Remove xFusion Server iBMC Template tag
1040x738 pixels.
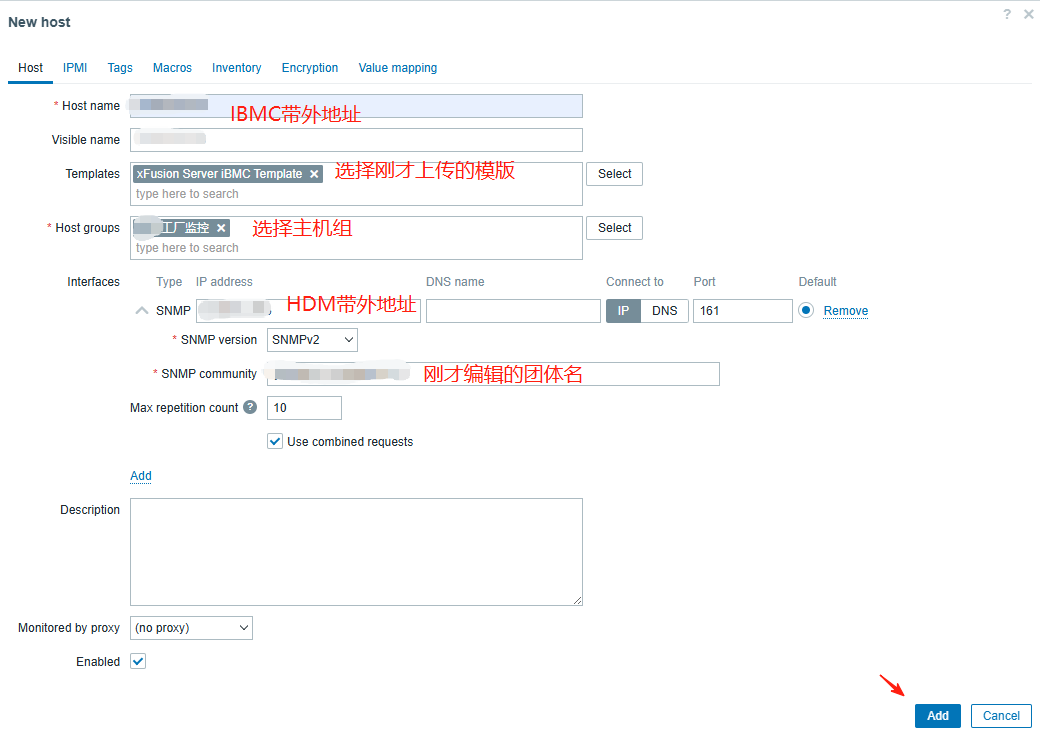click(314, 174)
